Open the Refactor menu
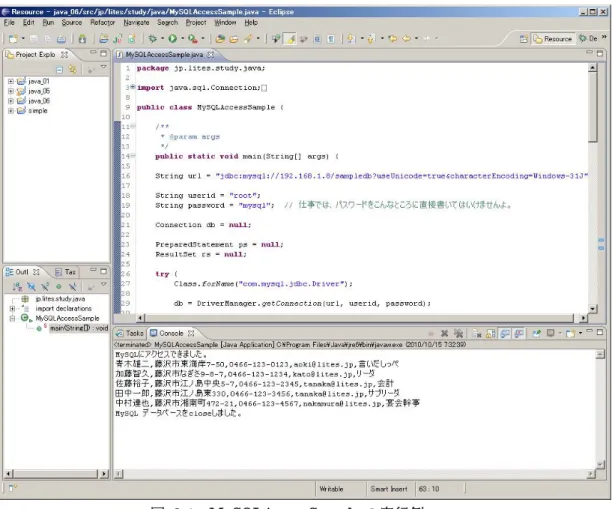 click(103, 23)
